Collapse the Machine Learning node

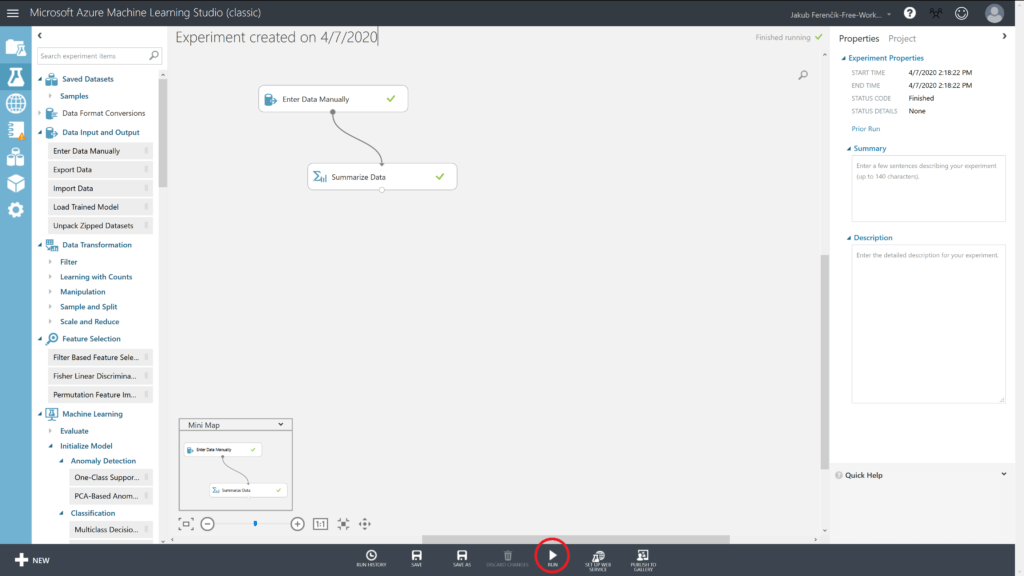click(40, 414)
